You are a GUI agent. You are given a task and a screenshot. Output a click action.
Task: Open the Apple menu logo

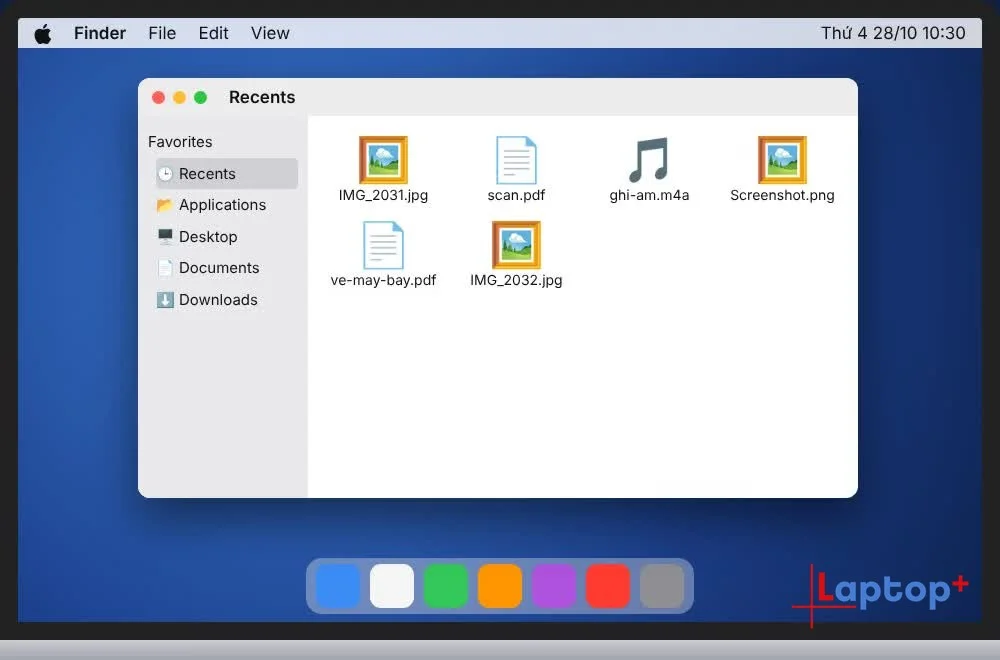43,33
